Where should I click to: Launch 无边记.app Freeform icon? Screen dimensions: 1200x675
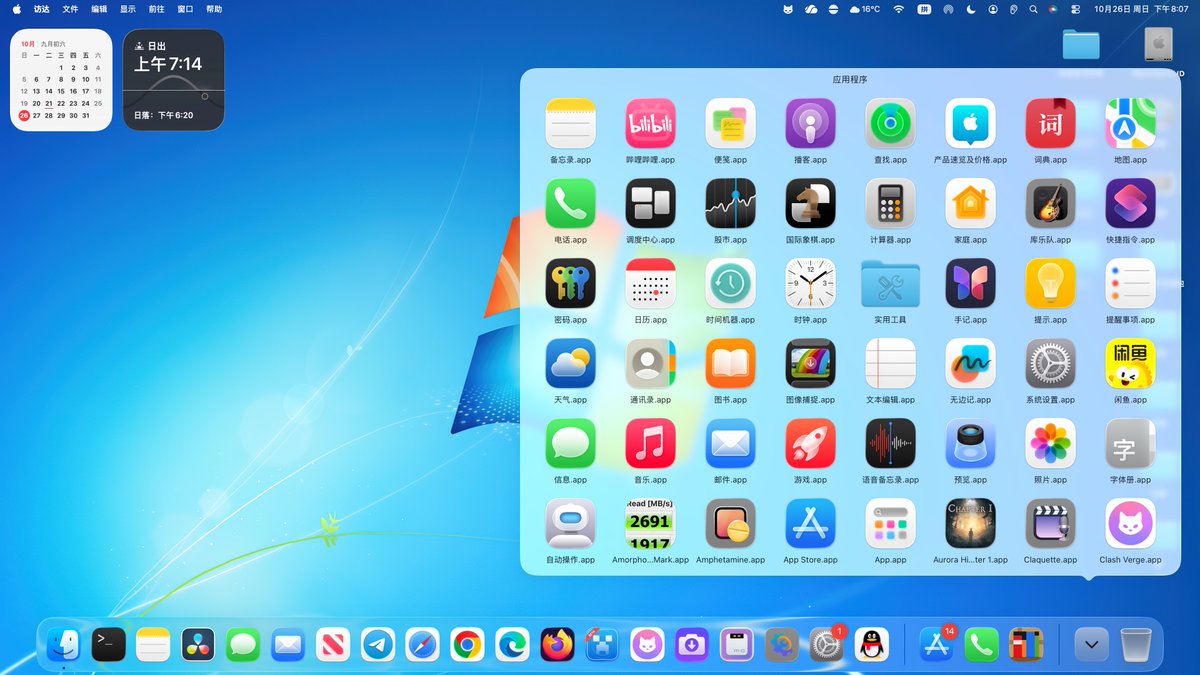click(x=970, y=363)
